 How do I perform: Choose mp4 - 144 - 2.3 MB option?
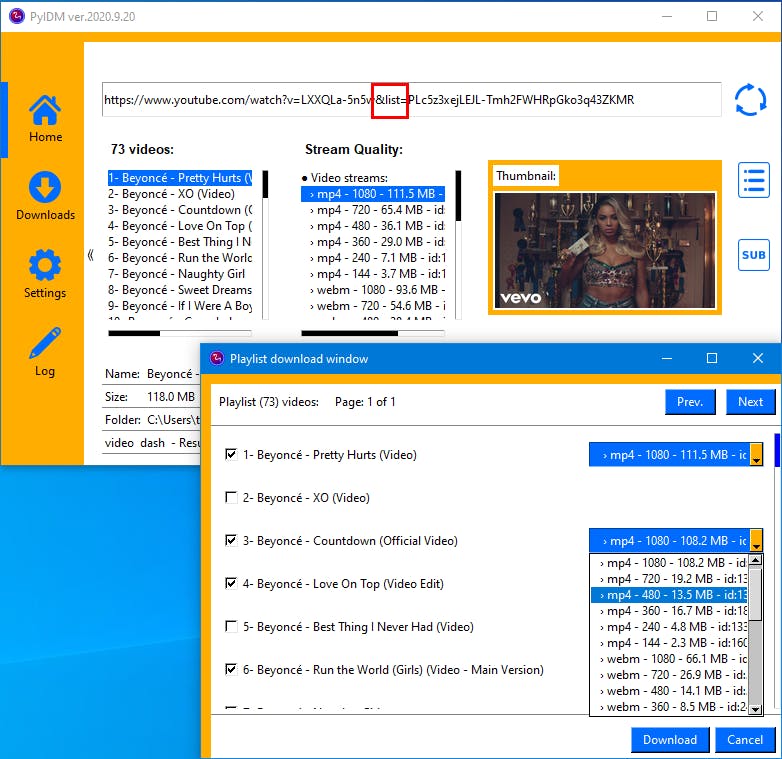(669, 642)
